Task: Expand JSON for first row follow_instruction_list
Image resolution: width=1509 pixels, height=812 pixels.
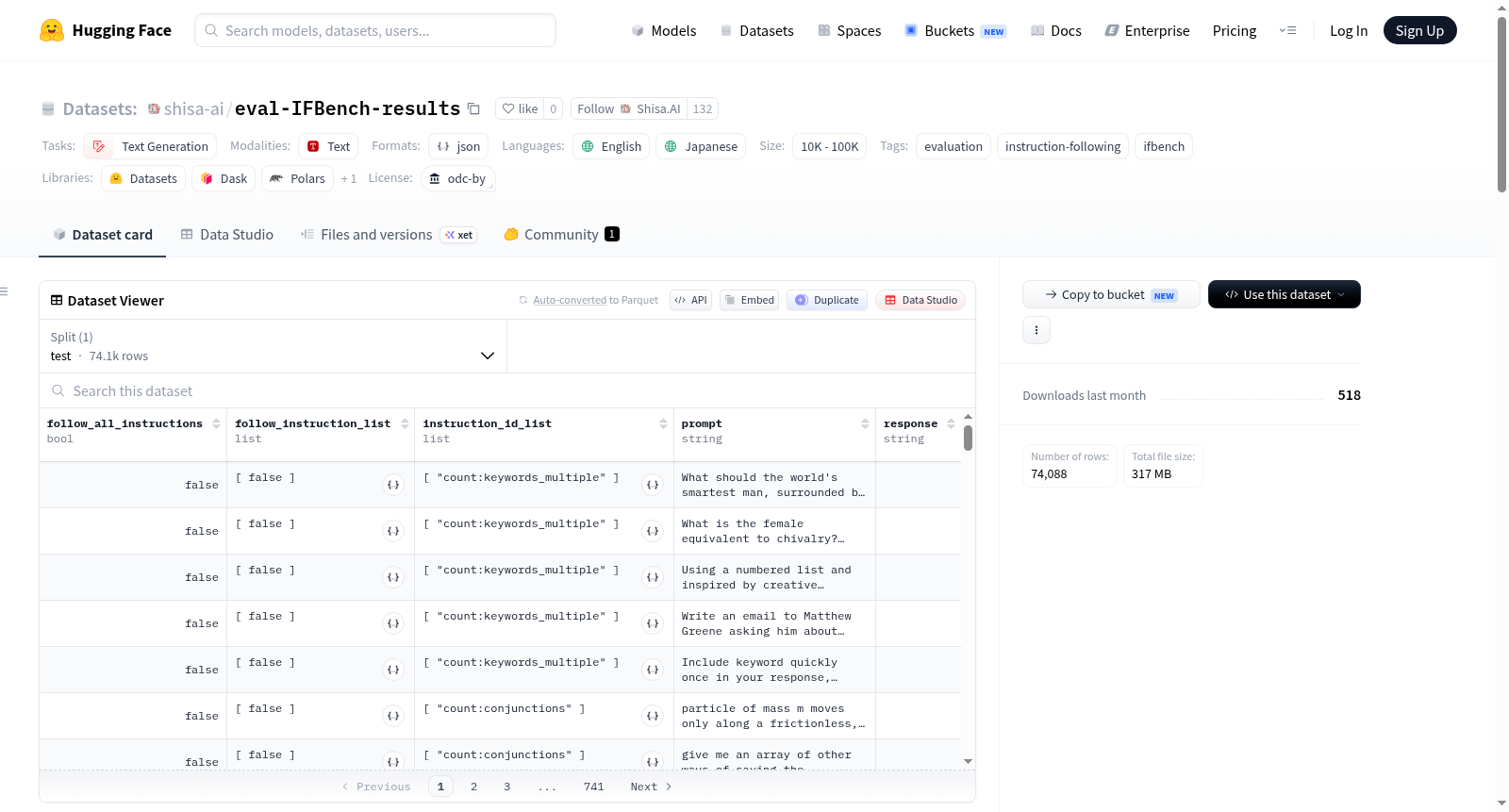Action: click(393, 485)
